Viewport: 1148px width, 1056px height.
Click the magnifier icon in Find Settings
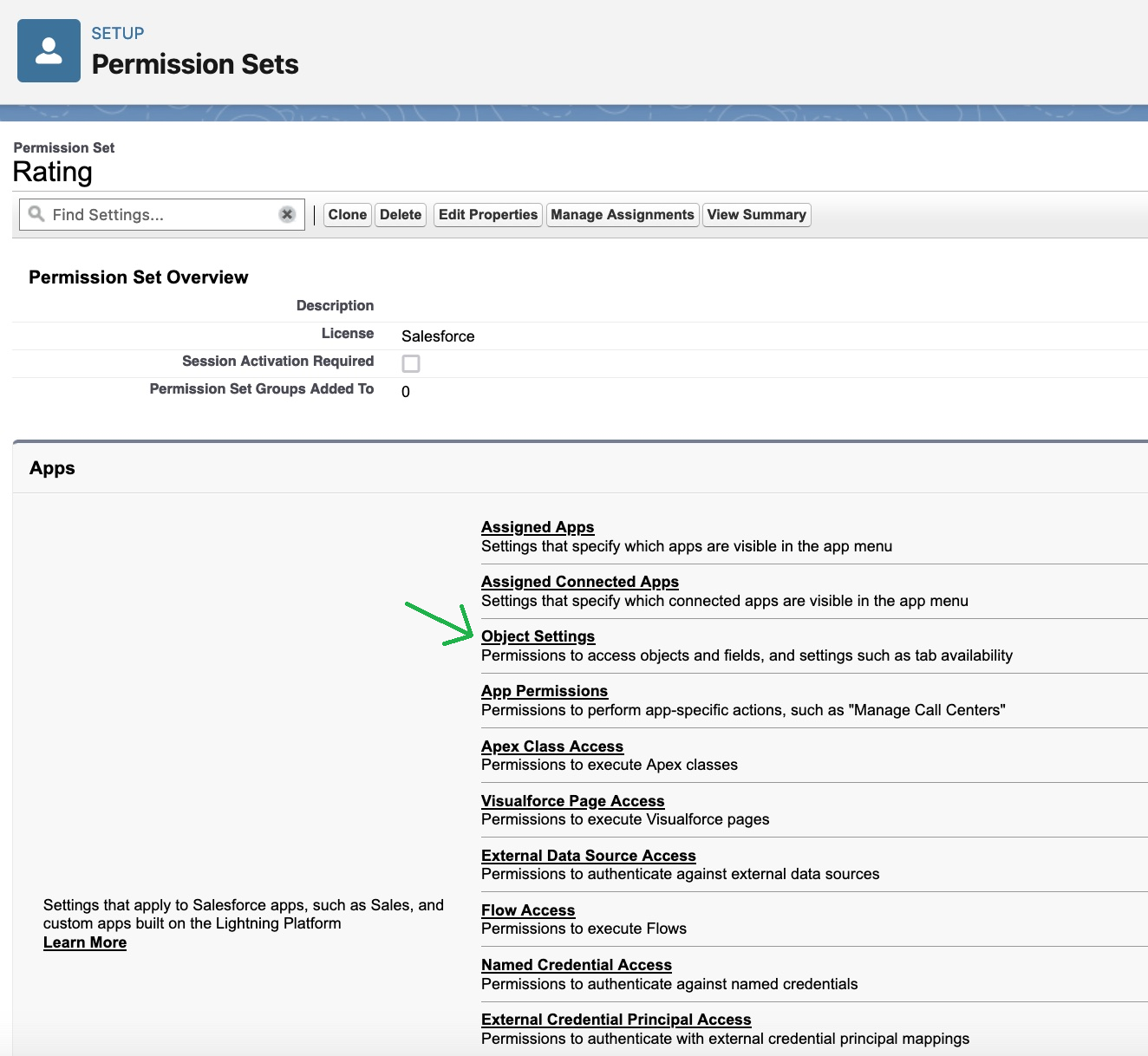pos(36,213)
